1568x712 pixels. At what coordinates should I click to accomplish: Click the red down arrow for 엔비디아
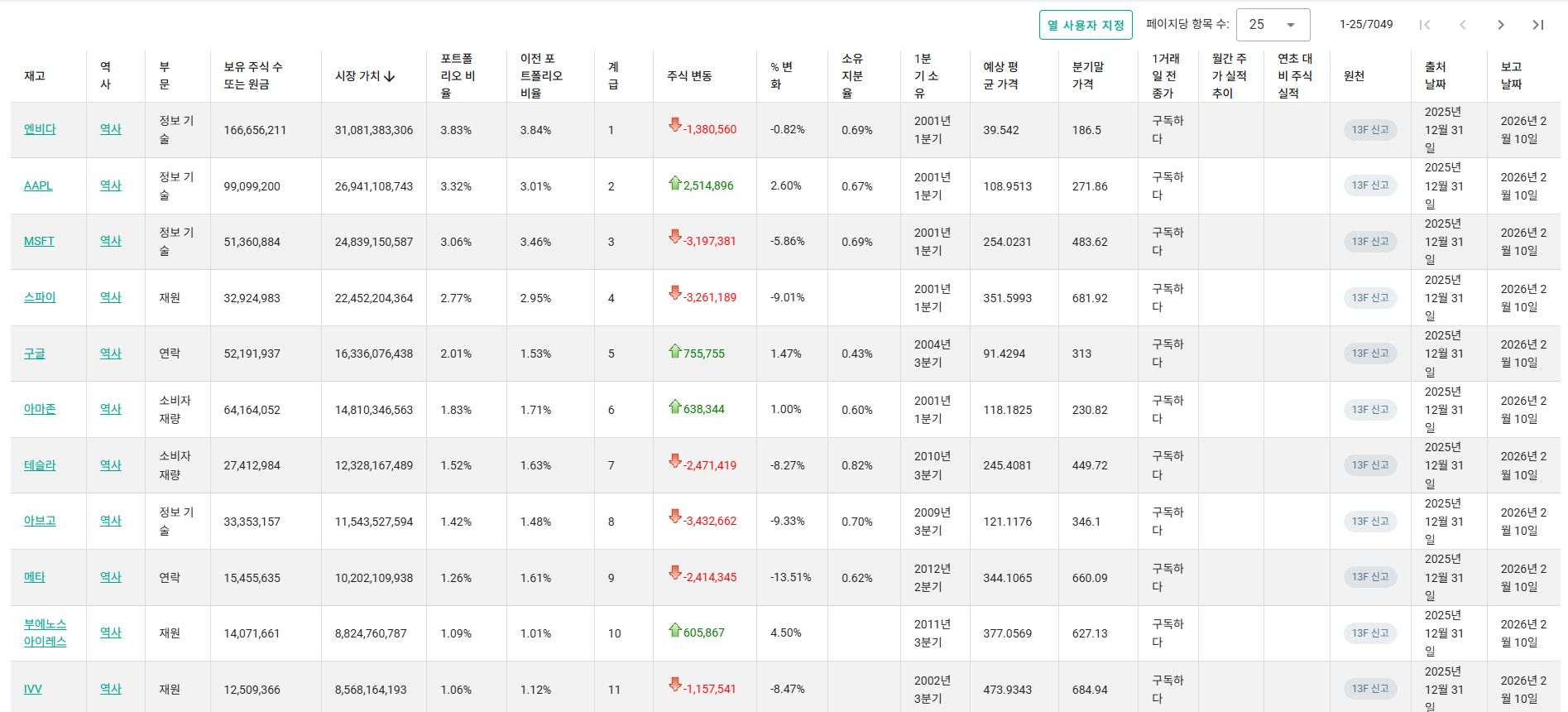pos(675,125)
